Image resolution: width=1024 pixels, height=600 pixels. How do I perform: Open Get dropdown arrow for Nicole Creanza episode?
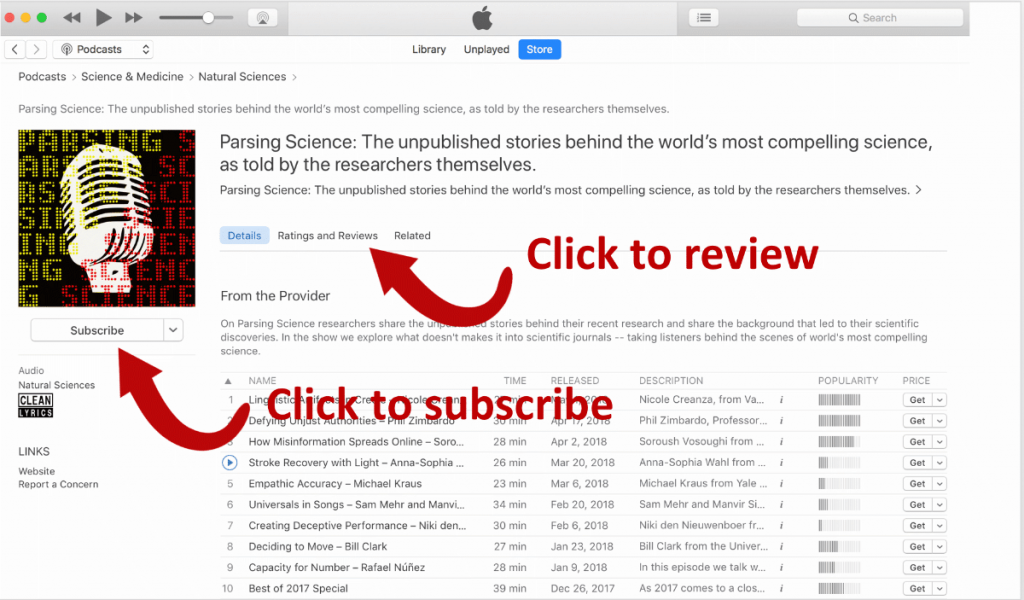pyautogui.click(x=940, y=400)
